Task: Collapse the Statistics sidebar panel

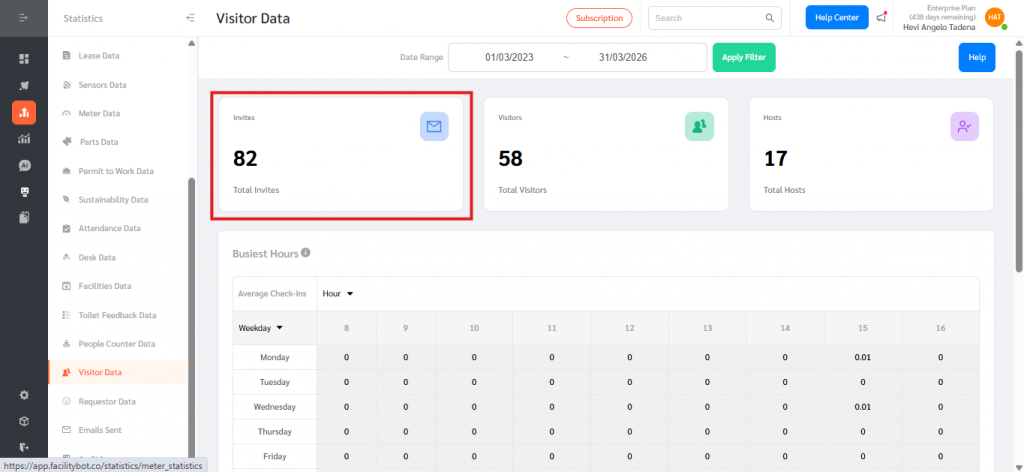Action: 191,18
